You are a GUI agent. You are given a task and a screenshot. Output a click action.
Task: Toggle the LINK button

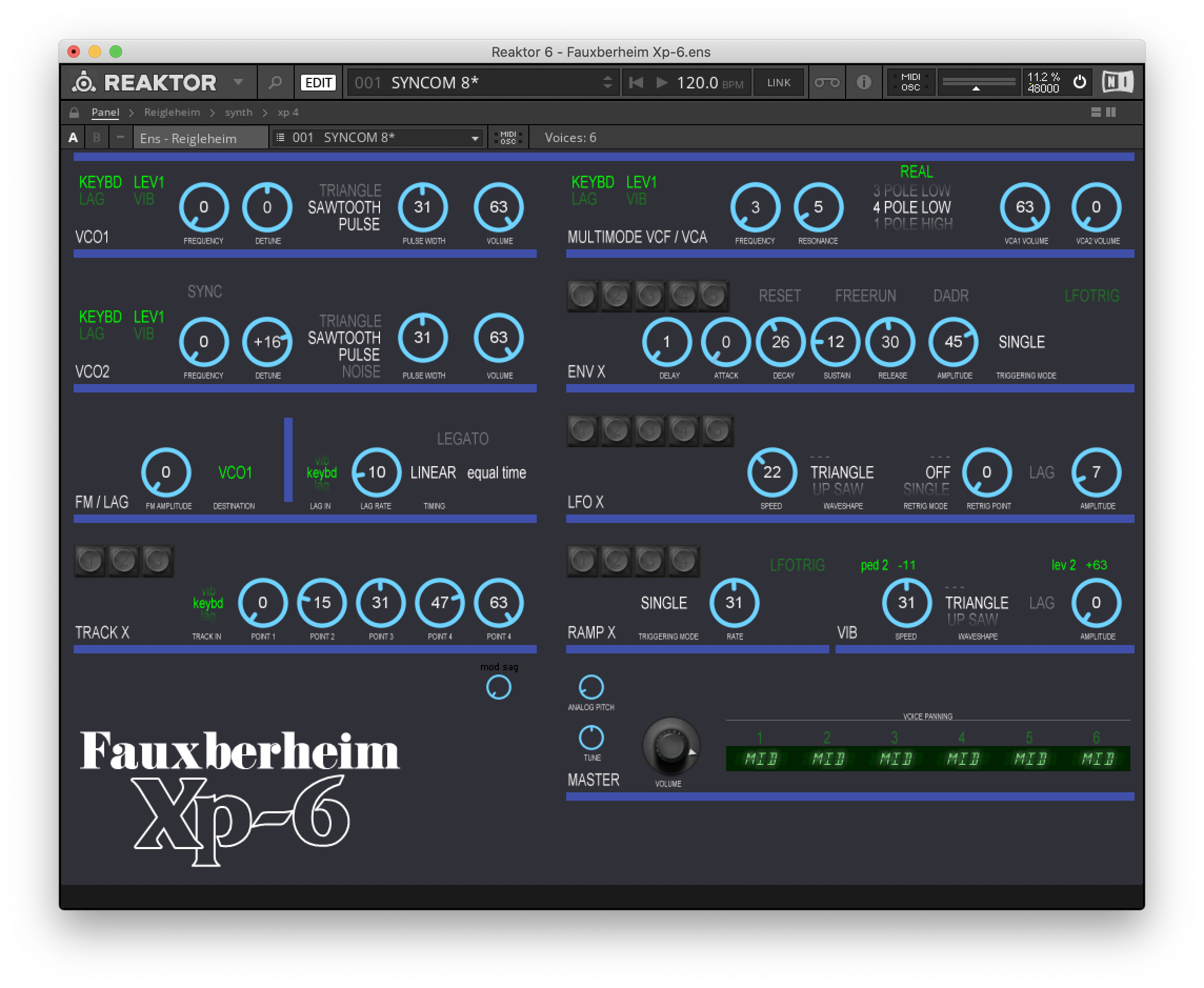pos(778,83)
